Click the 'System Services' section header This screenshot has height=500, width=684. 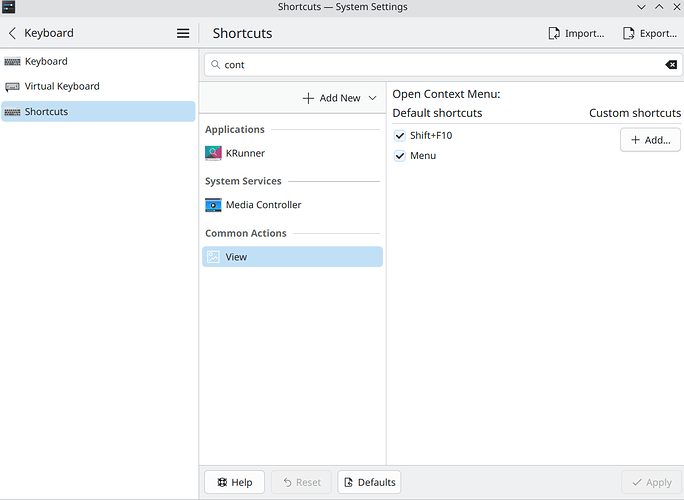tap(243, 181)
